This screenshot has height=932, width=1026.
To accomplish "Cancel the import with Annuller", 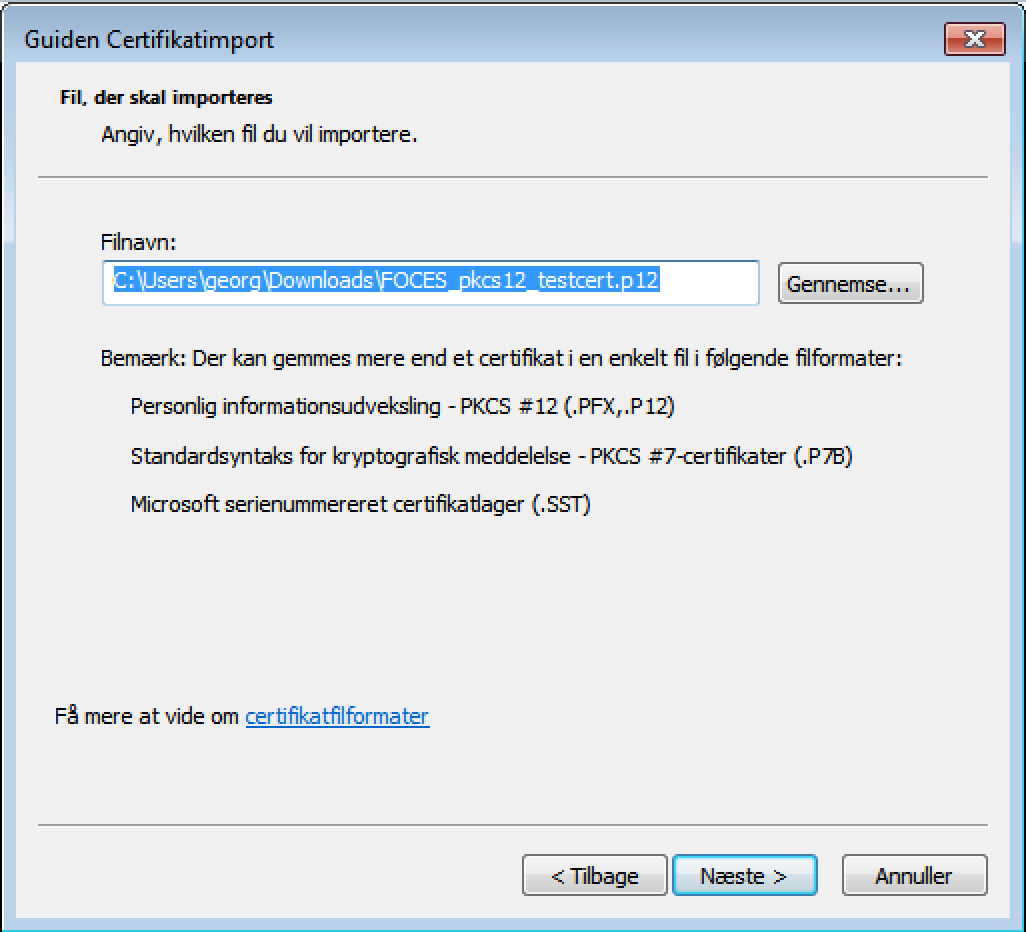I will click(x=914, y=876).
